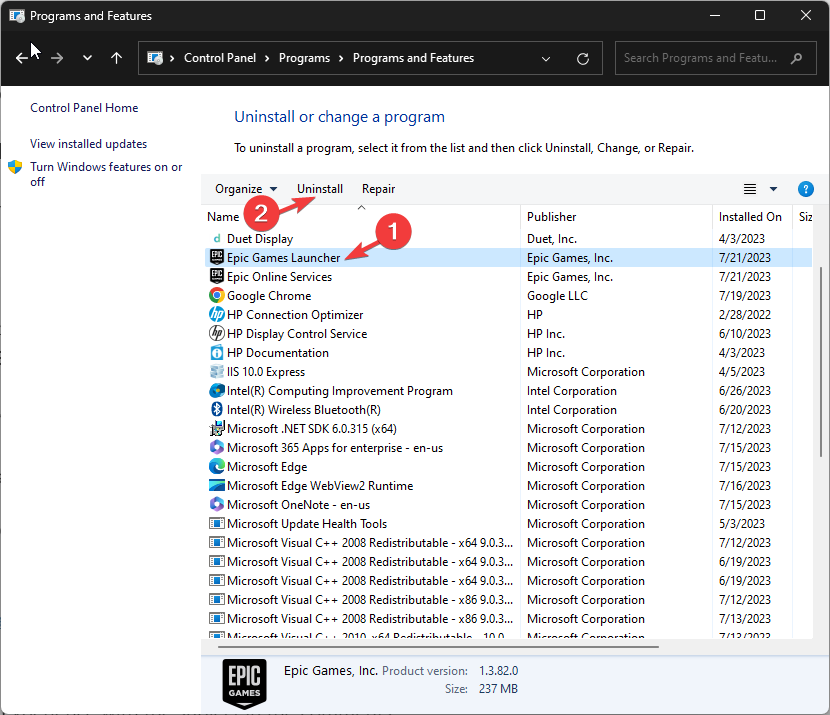Click the Intel Wireless Bluetooth icon
This screenshot has height=715, width=830.
(216, 410)
